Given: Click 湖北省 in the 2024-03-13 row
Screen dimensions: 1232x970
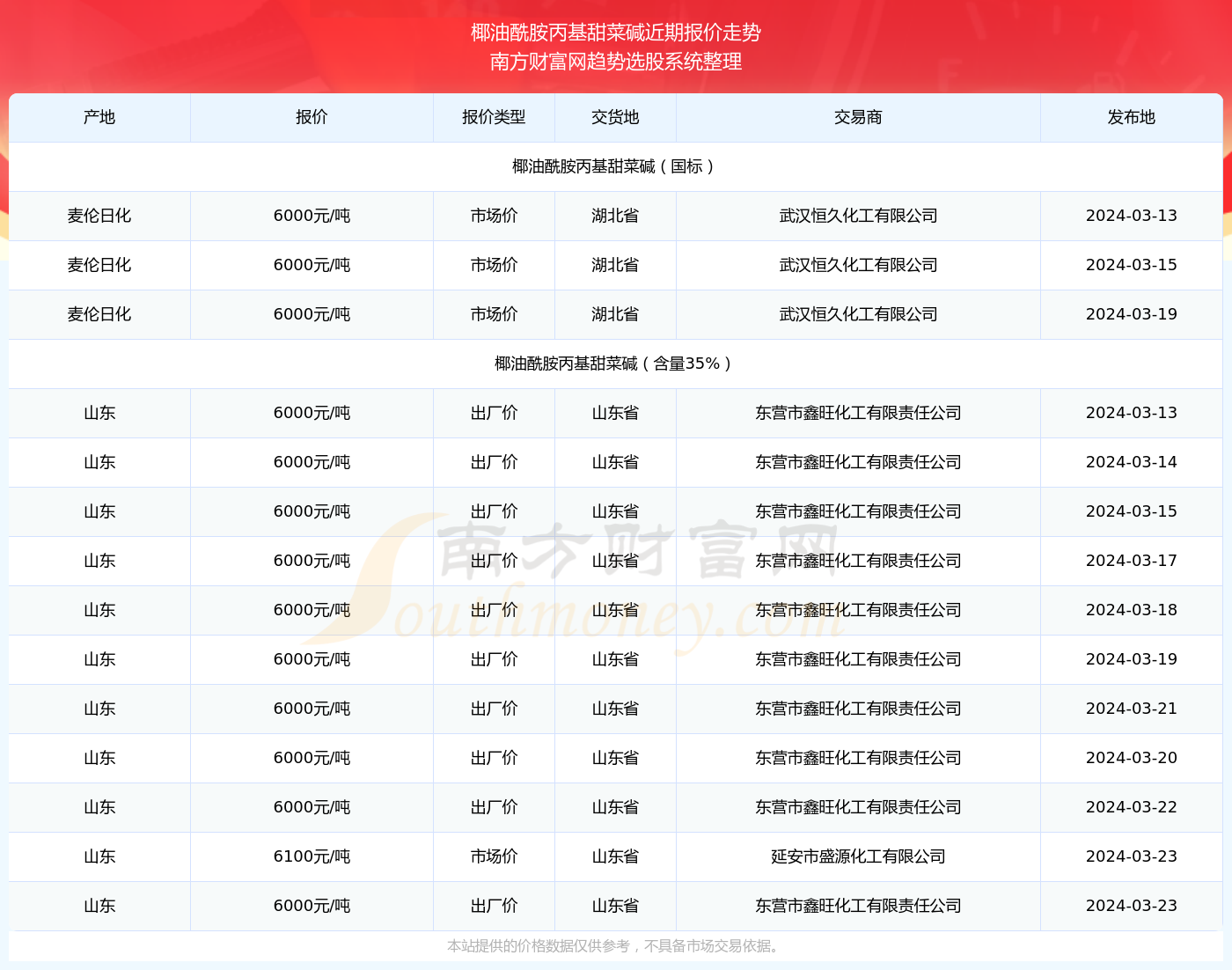Looking at the screenshot, I should 615,216.
